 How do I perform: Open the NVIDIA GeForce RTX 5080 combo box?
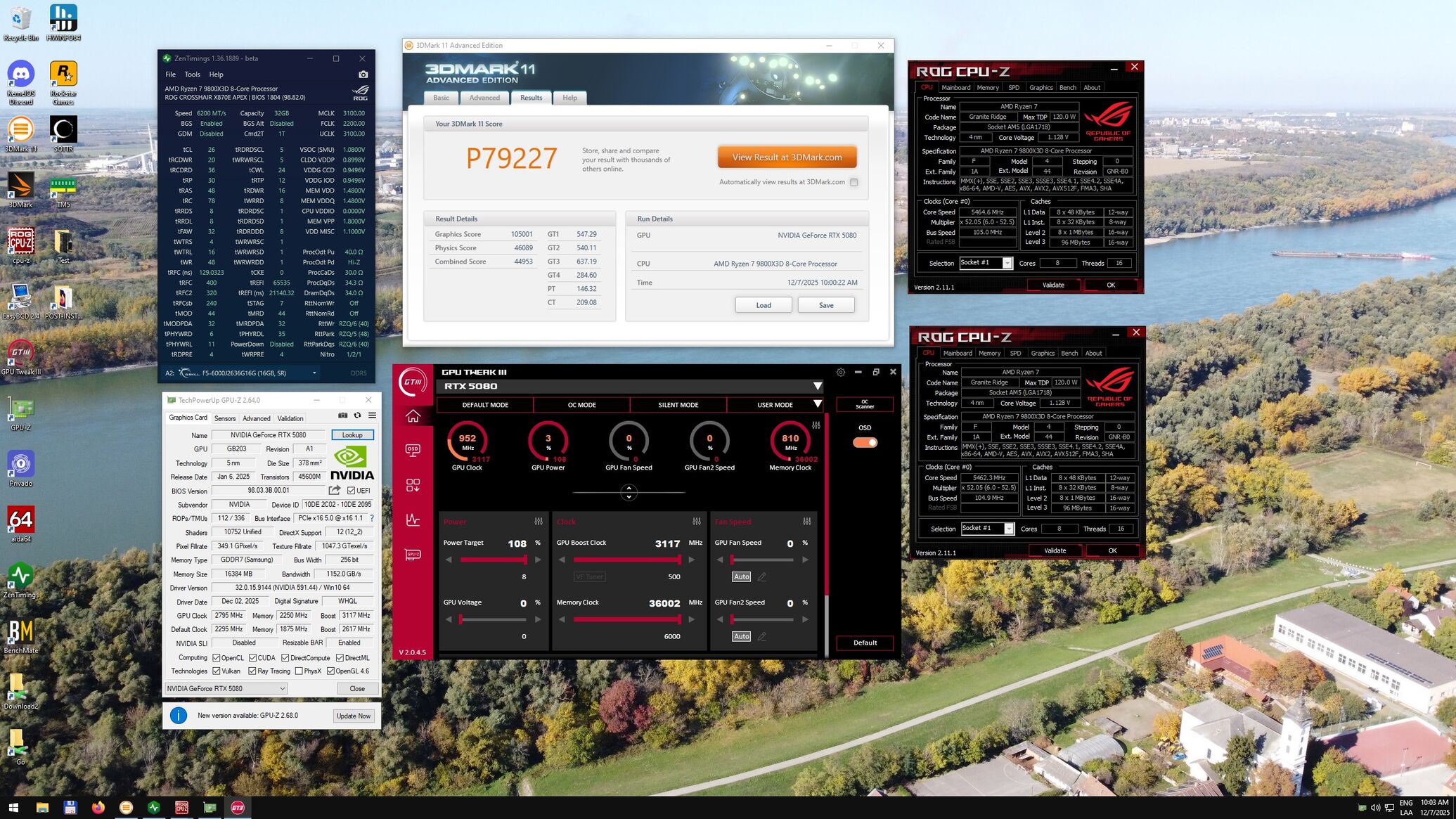tap(226, 688)
